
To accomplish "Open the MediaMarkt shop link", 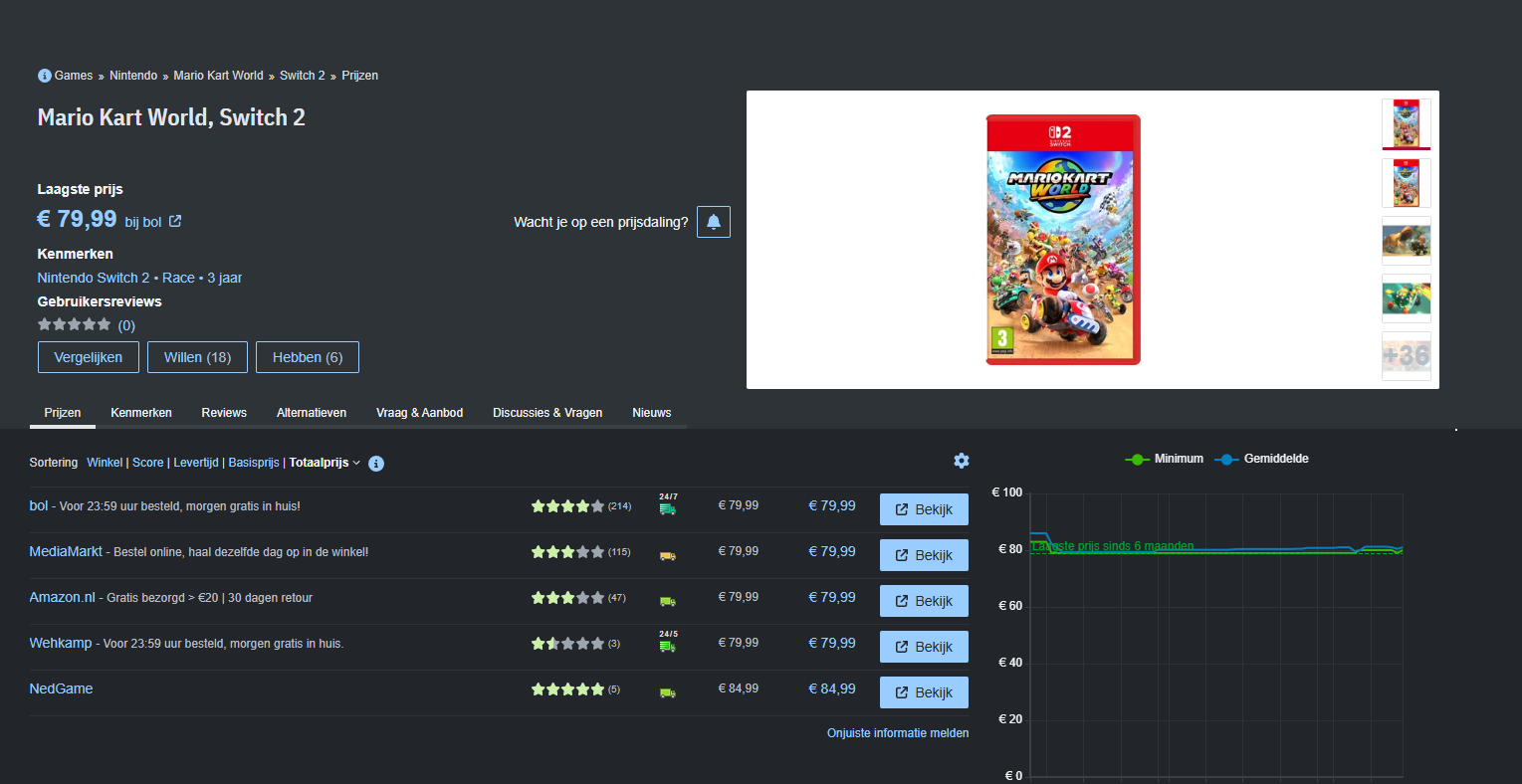I will pos(66,551).
